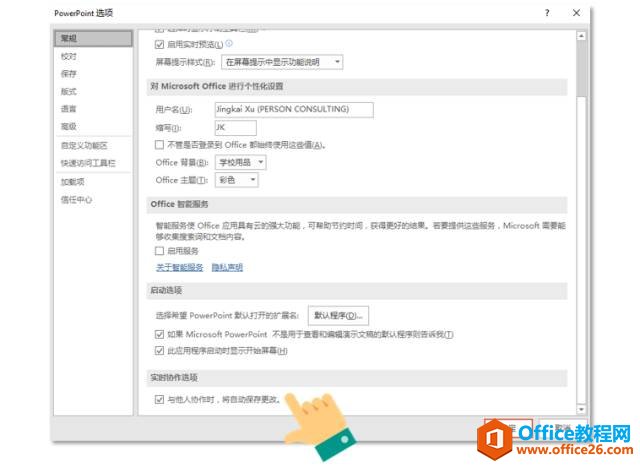Viewport: 640px width, 467px height.
Task: Enable the 启用服务 checkbox
Action: 160,251
